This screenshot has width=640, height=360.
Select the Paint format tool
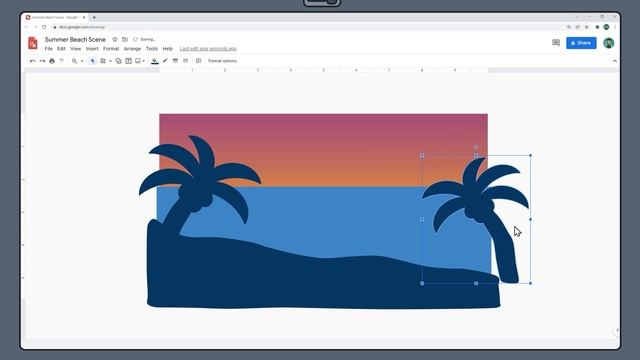click(x=62, y=61)
